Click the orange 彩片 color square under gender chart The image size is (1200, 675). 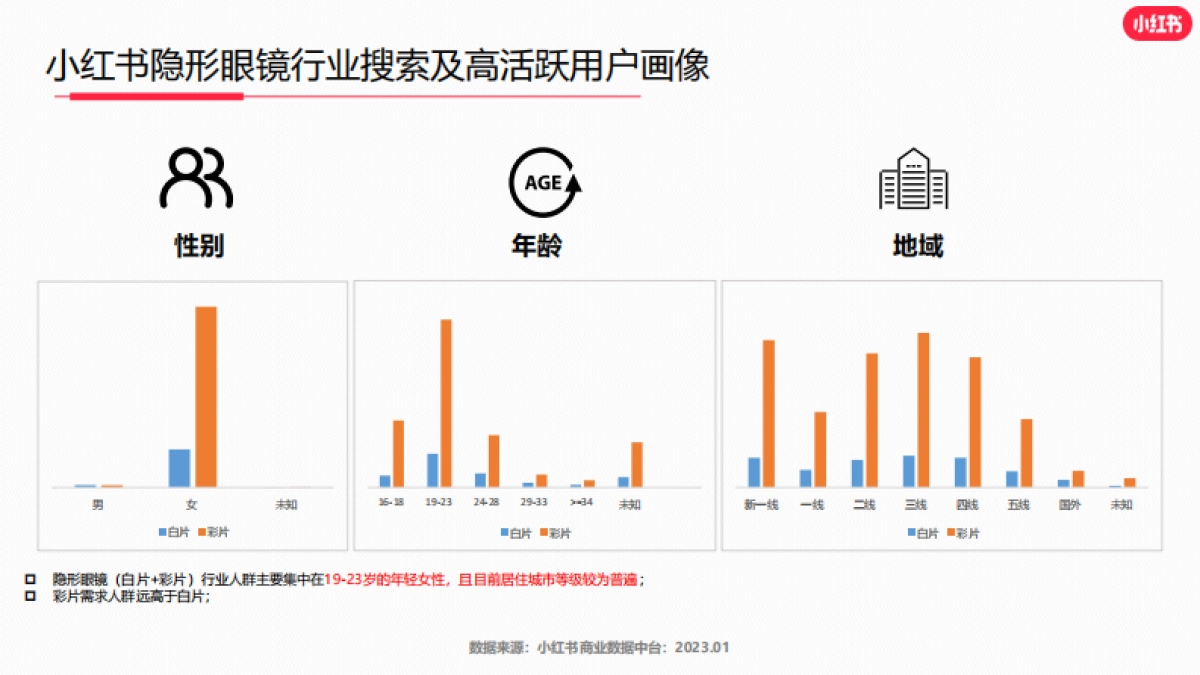click(x=203, y=532)
